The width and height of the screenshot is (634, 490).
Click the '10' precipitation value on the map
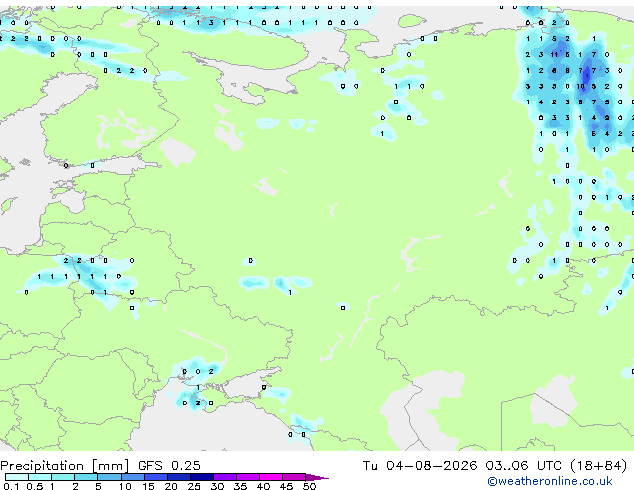pos(580,87)
